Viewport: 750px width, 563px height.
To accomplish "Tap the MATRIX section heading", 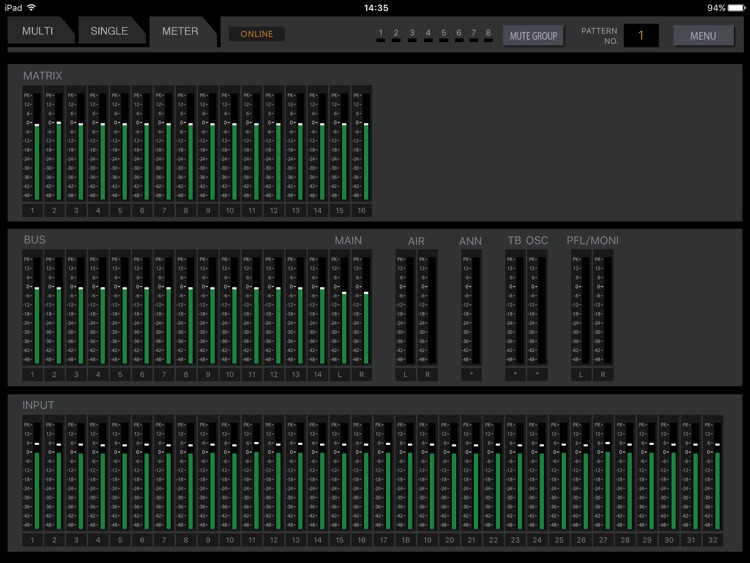I will coord(43,76).
